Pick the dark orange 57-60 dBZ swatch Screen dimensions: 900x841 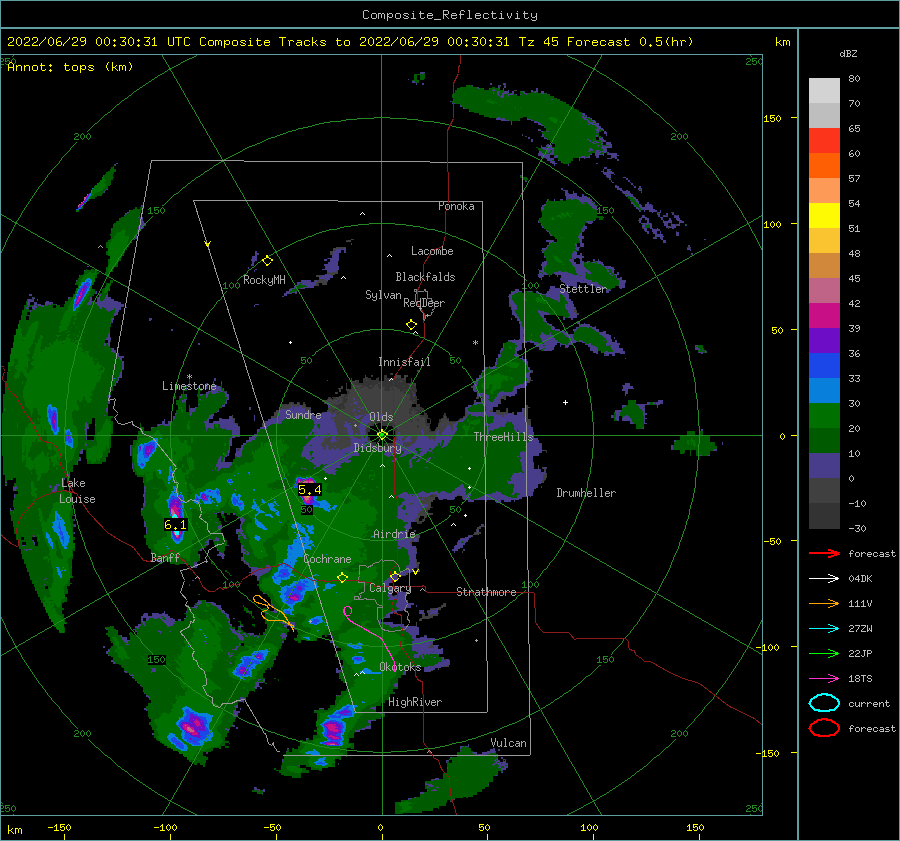tap(824, 166)
